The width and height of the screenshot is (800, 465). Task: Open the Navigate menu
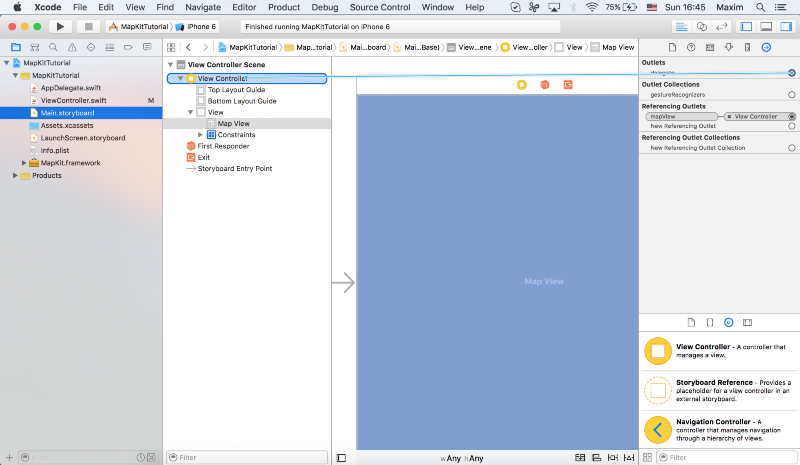pyautogui.click(x=203, y=7)
